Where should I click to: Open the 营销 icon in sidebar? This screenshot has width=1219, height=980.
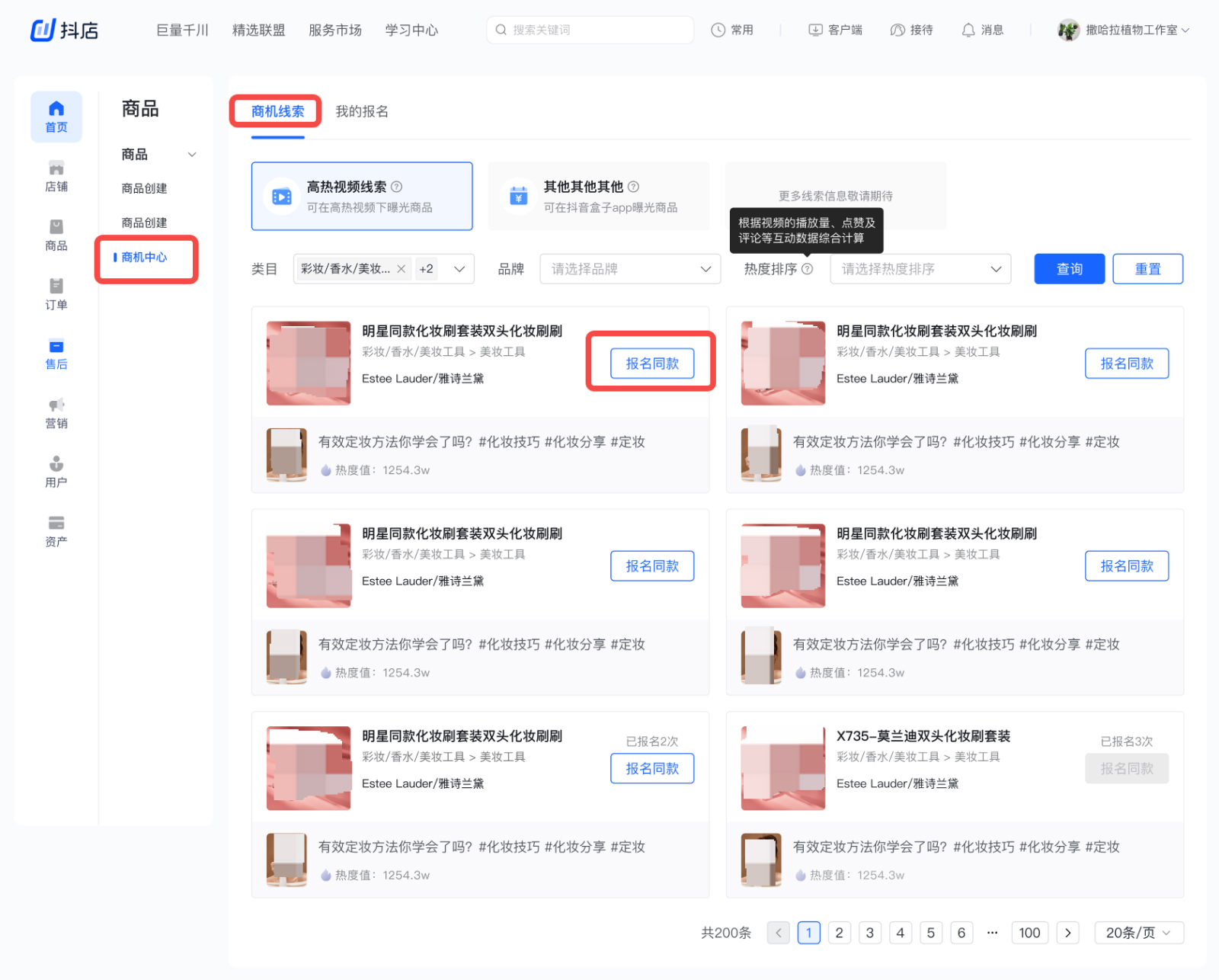tap(56, 412)
